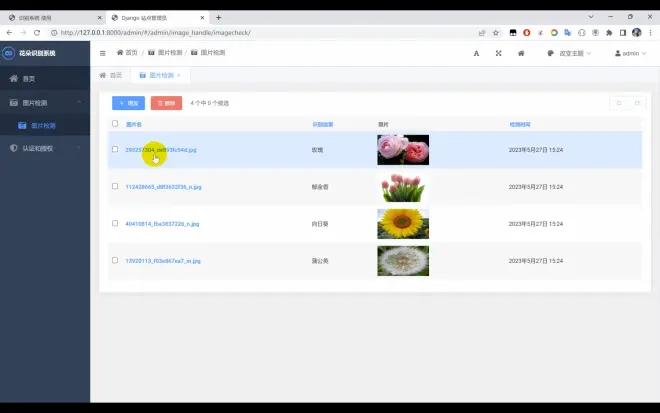Click the blue 增加 add button
Screen dimensions: 660x413
(x=128, y=103)
